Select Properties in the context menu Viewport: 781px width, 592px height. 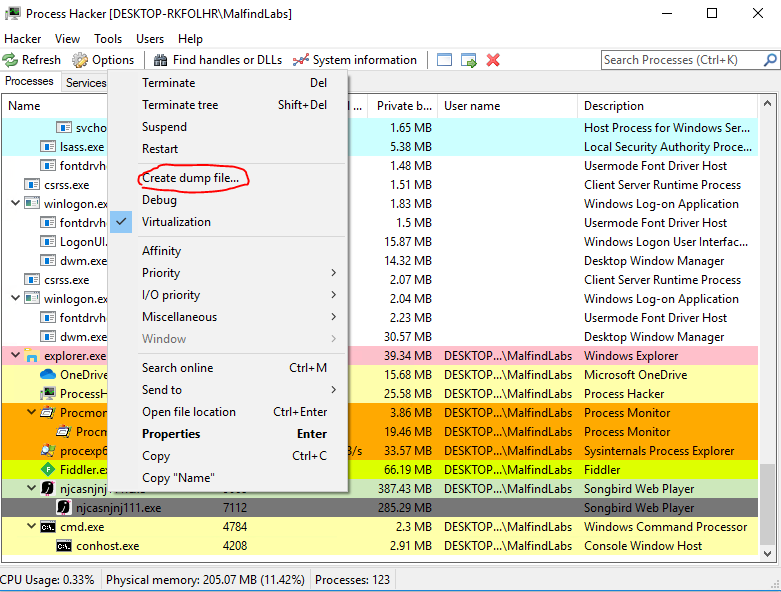point(171,434)
